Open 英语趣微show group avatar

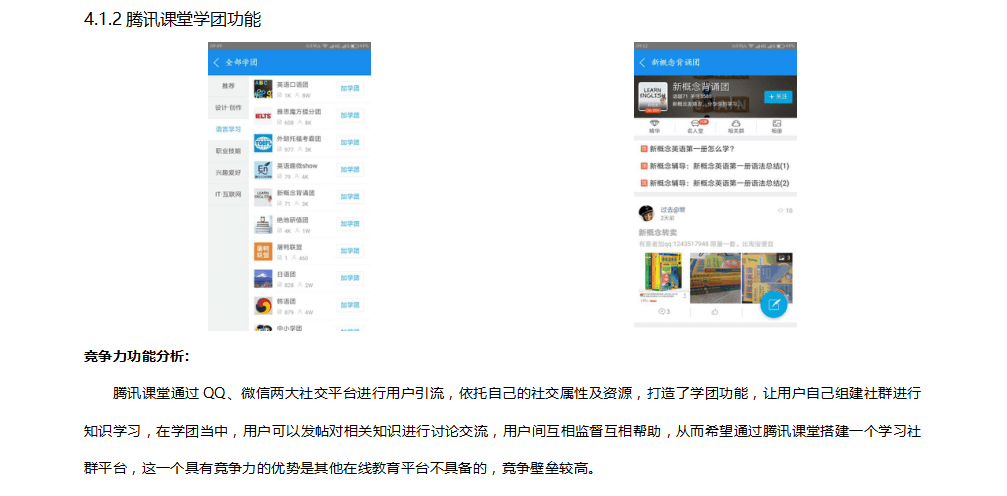pos(263,170)
